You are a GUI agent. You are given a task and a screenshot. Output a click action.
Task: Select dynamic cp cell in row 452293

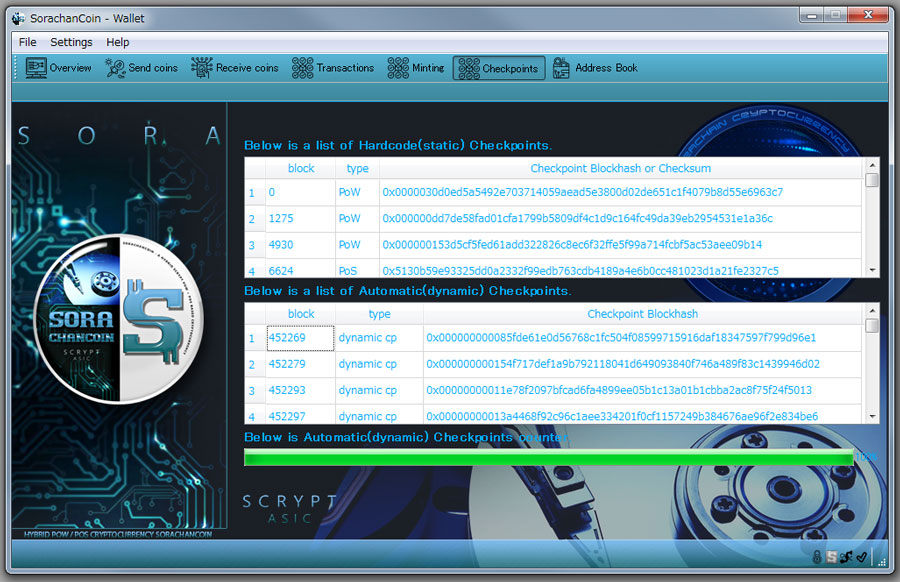click(x=379, y=391)
